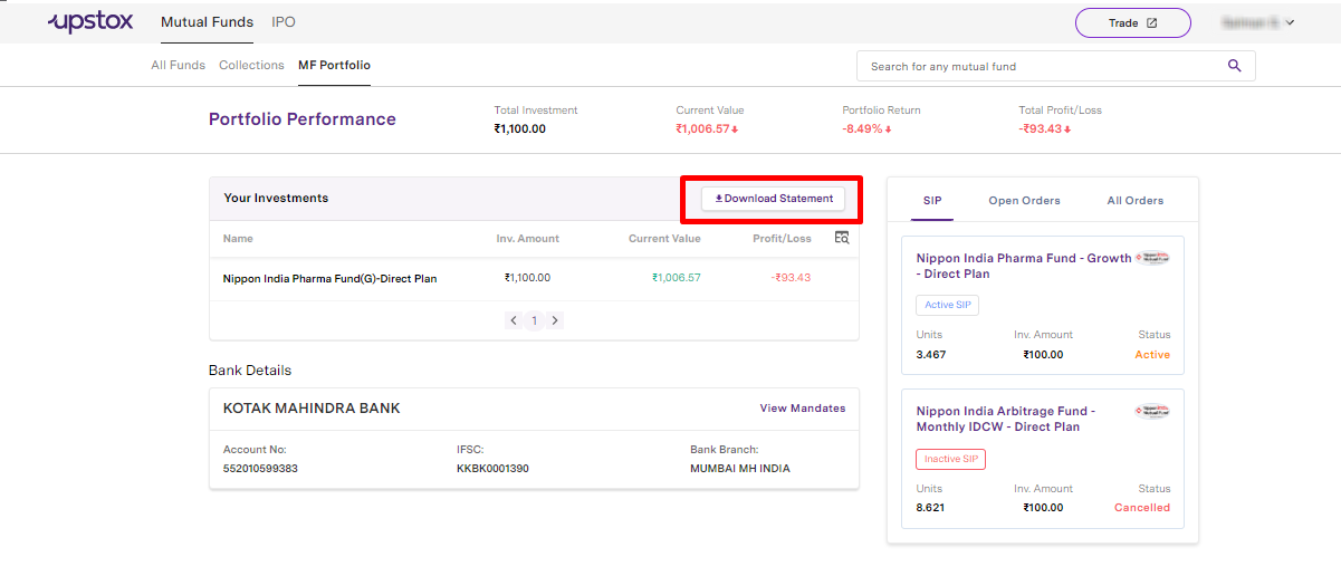Go to next page arrow
The width and height of the screenshot is (1341, 576).
point(555,321)
